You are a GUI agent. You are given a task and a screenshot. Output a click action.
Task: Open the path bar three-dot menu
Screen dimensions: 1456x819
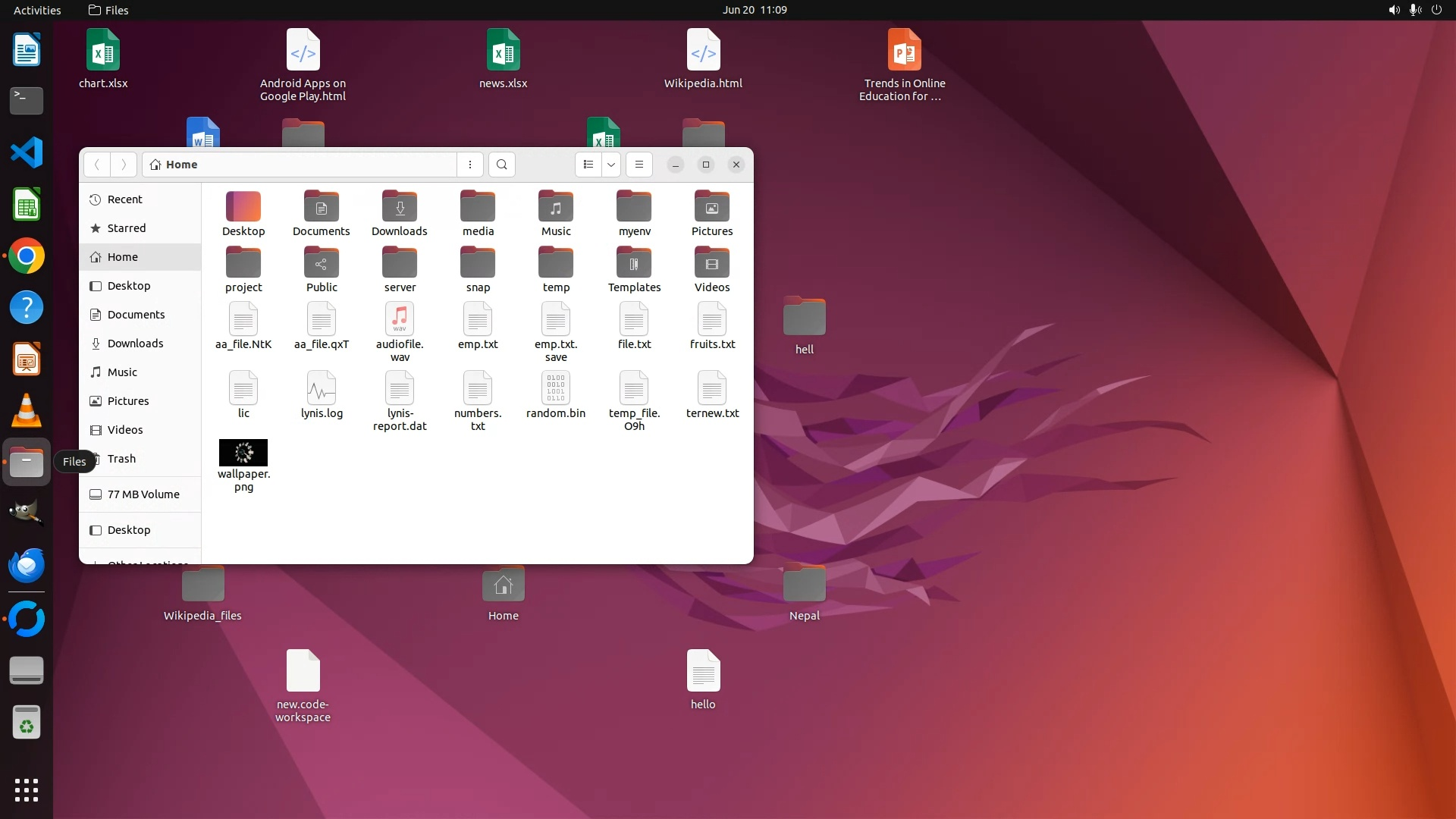pyautogui.click(x=470, y=165)
